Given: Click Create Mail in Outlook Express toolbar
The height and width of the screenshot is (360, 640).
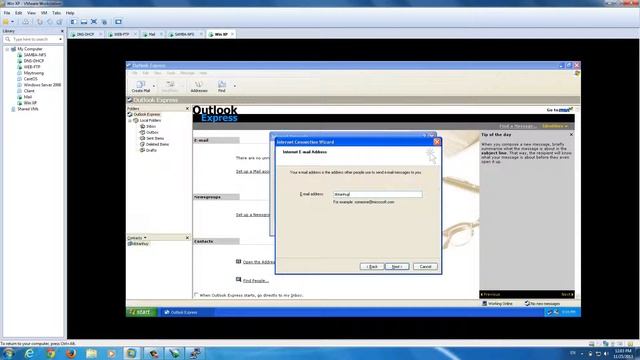Looking at the screenshot, I should [x=141, y=86].
